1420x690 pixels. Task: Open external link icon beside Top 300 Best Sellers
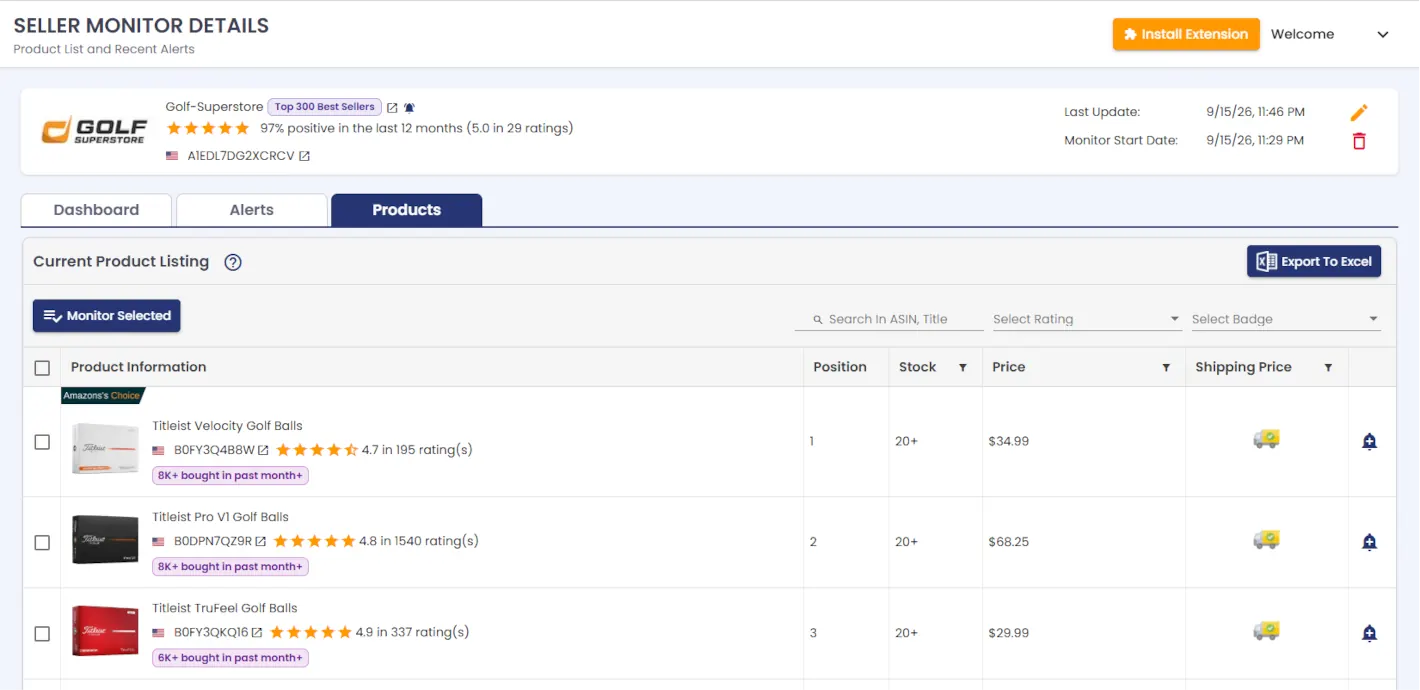click(x=392, y=107)
